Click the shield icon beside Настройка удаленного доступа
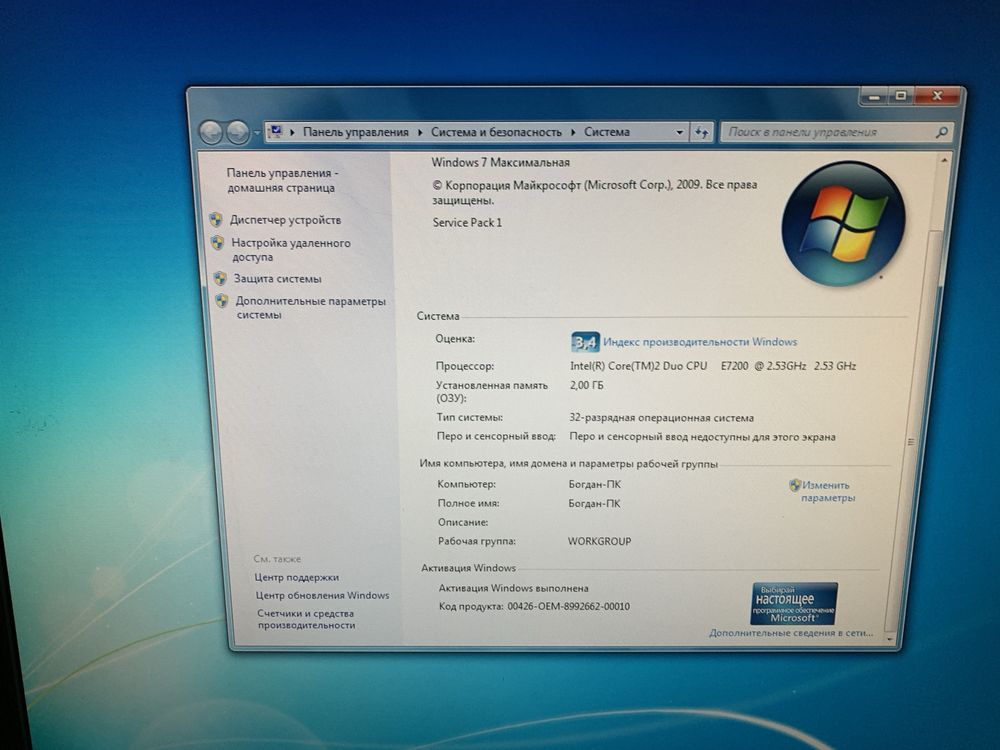Image resolution: width=1000 pixels, height=750 pixels. 217,243
